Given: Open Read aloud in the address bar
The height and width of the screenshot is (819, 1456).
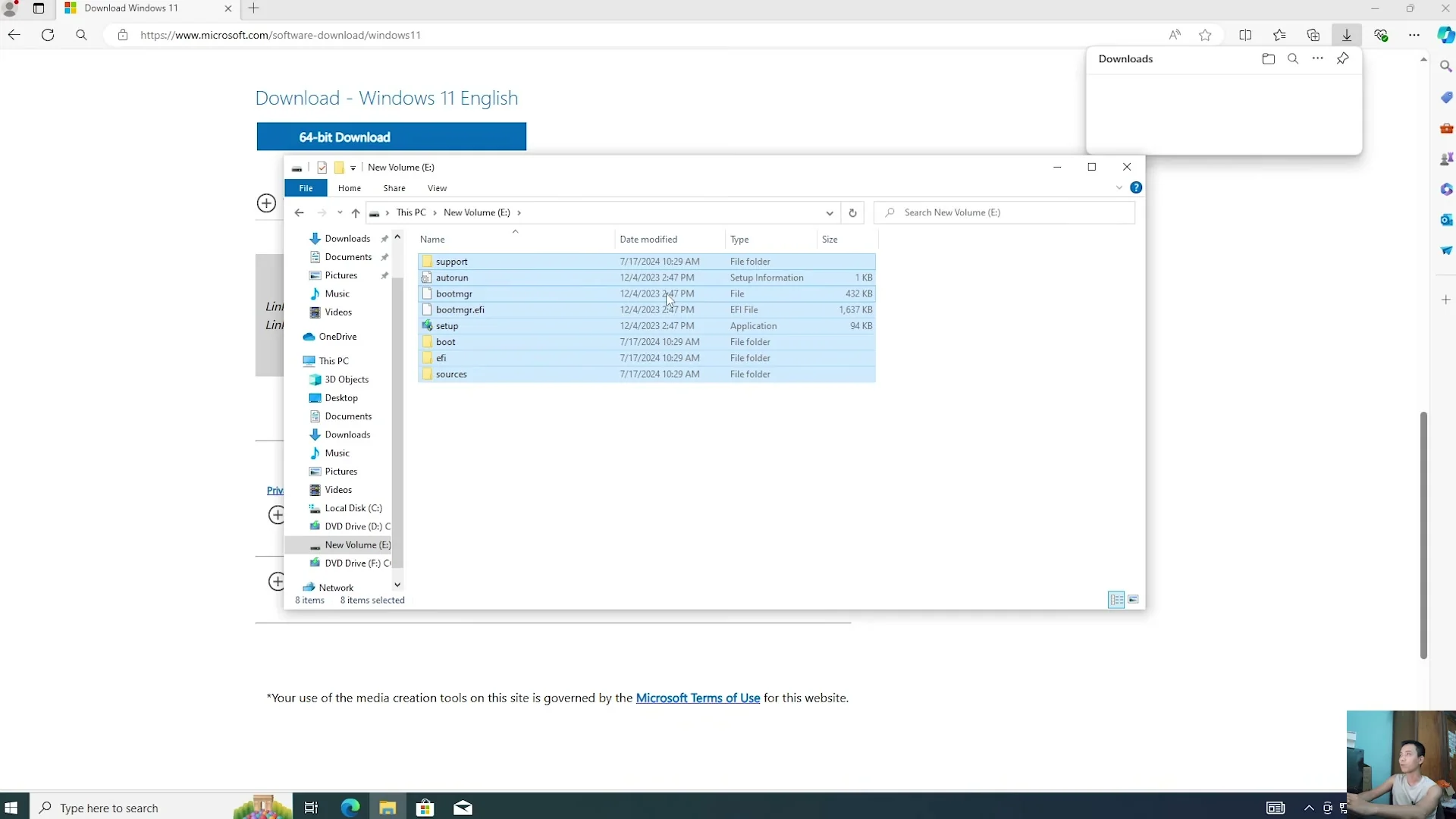Looking at the screenshot, I should pos(1175,35).
